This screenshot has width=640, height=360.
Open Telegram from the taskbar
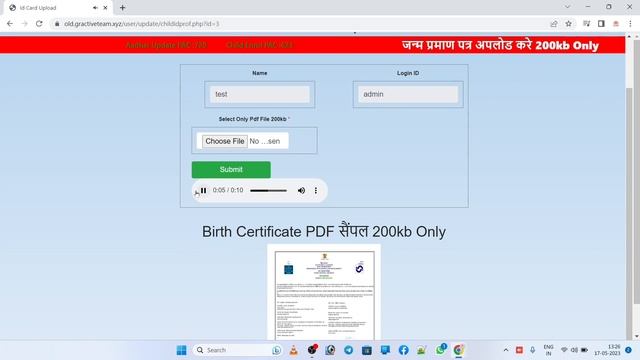[x=348, y=350]
